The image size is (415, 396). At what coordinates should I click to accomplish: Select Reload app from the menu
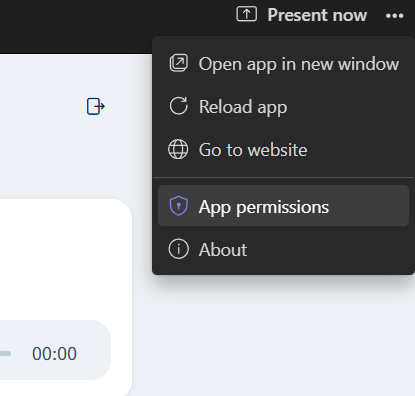283,107
